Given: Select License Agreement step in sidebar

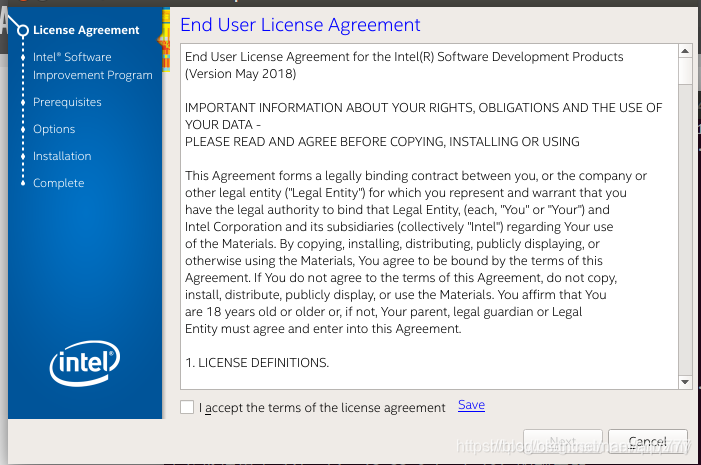Looking at the screenshot, I should [86, 30].
